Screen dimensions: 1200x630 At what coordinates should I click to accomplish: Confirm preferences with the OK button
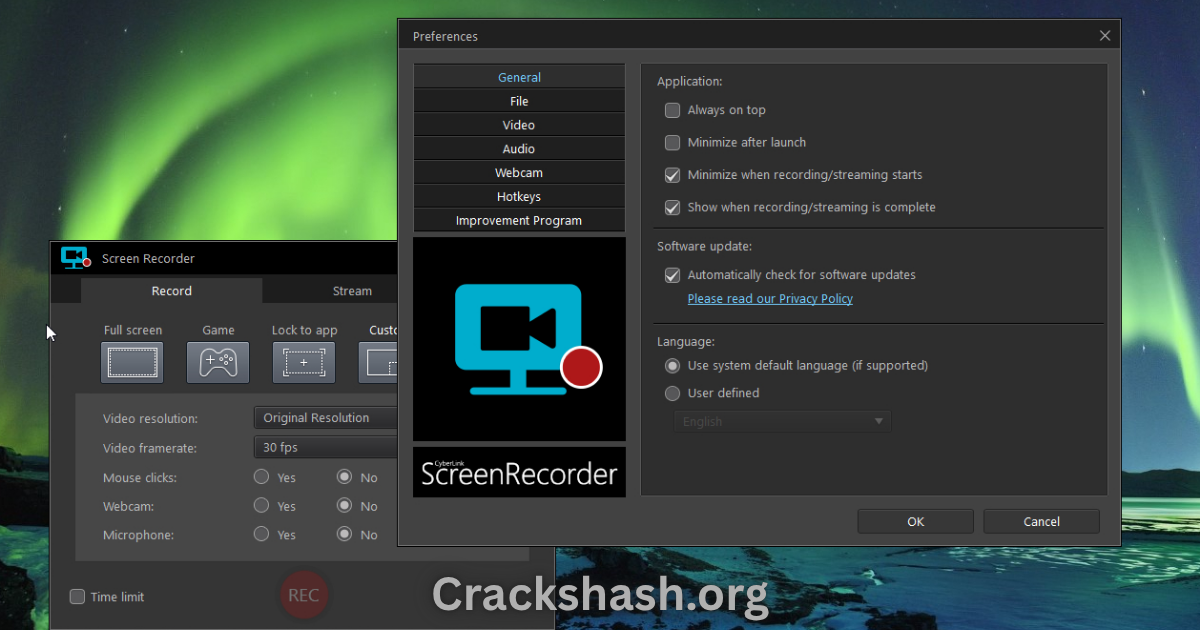(916, 521)
